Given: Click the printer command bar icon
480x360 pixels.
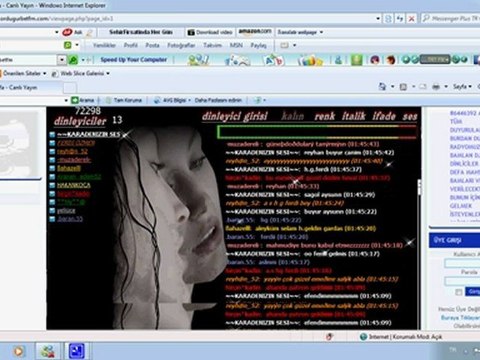Looking at the screenshot, I should pyautogui.click(x=436, y=87).
